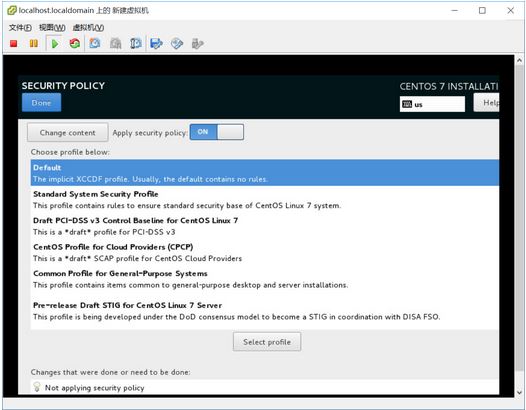Select Draft PCI-DSS v3 Control Baseline profile

tap(265, 226)
